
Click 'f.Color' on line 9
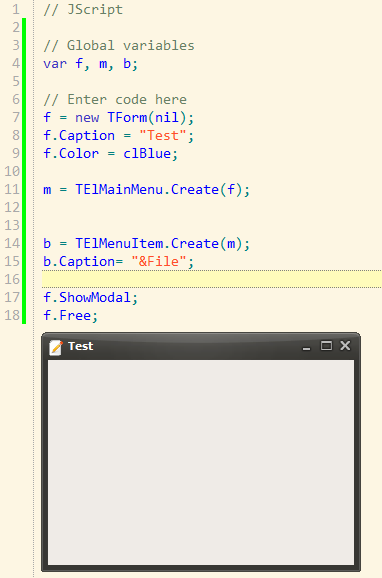pyautogui.click(x=71, y=154)
